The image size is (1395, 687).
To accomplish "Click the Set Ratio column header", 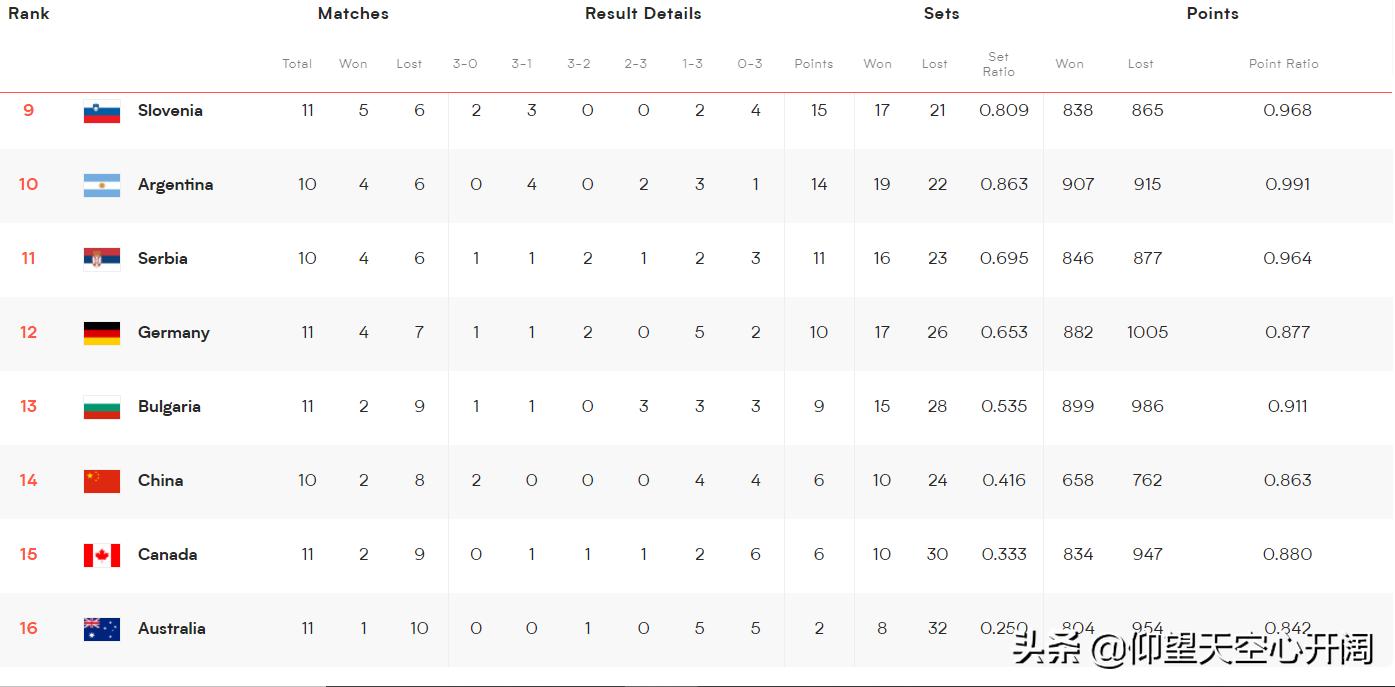I will click(x=998, y=64).
